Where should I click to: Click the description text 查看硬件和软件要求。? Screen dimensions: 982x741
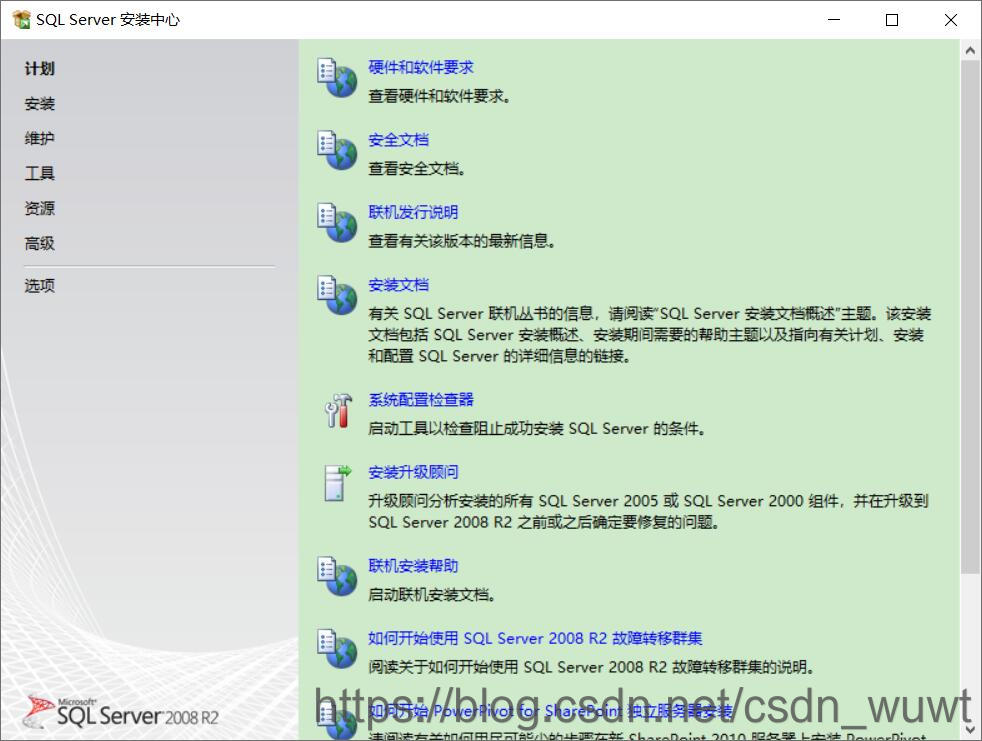pos(439,96)
